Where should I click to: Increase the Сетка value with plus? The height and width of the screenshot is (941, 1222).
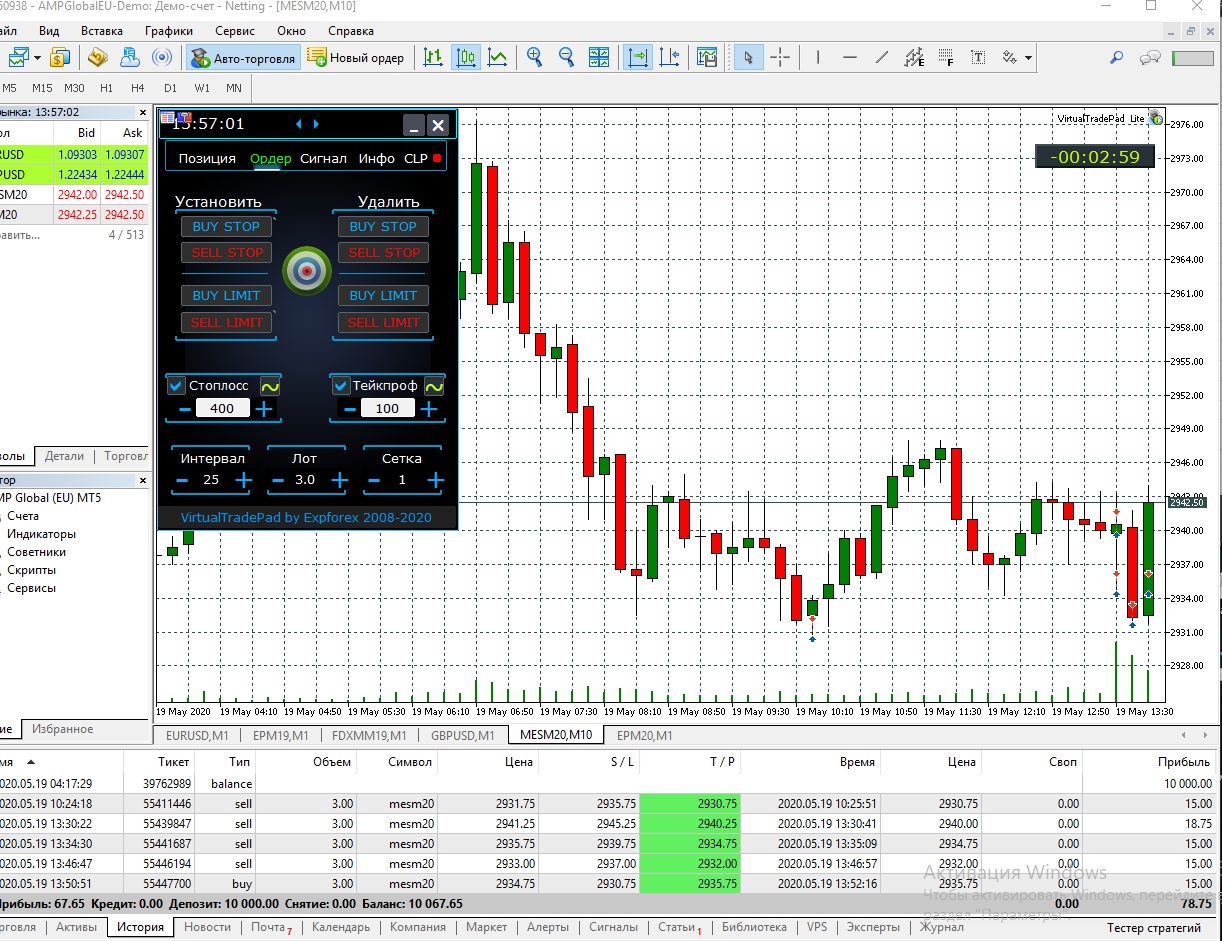pyautogui.click(x=435, y=480)
